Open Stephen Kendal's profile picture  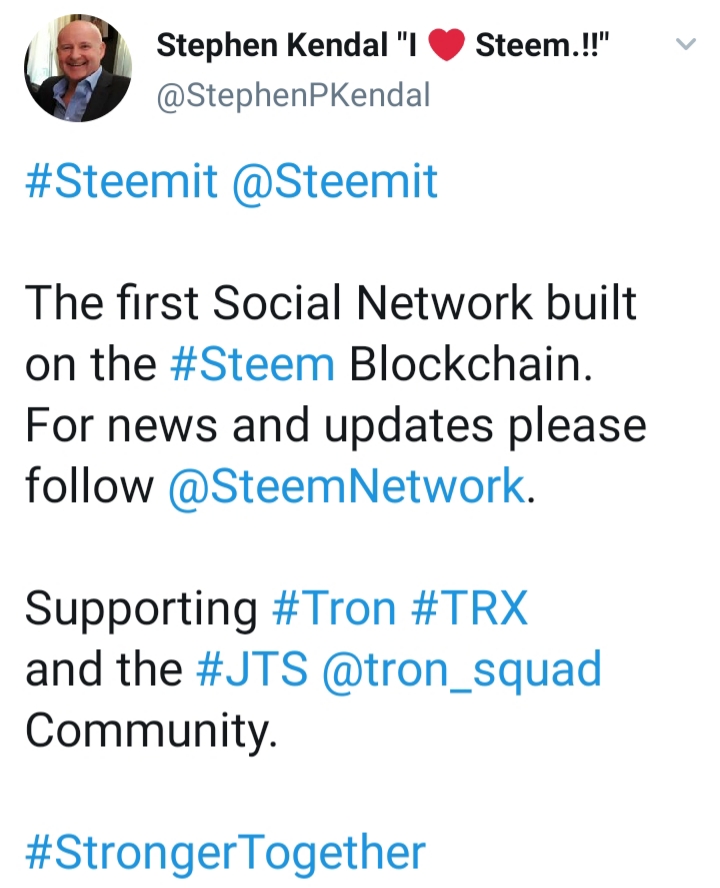(78, 68)
